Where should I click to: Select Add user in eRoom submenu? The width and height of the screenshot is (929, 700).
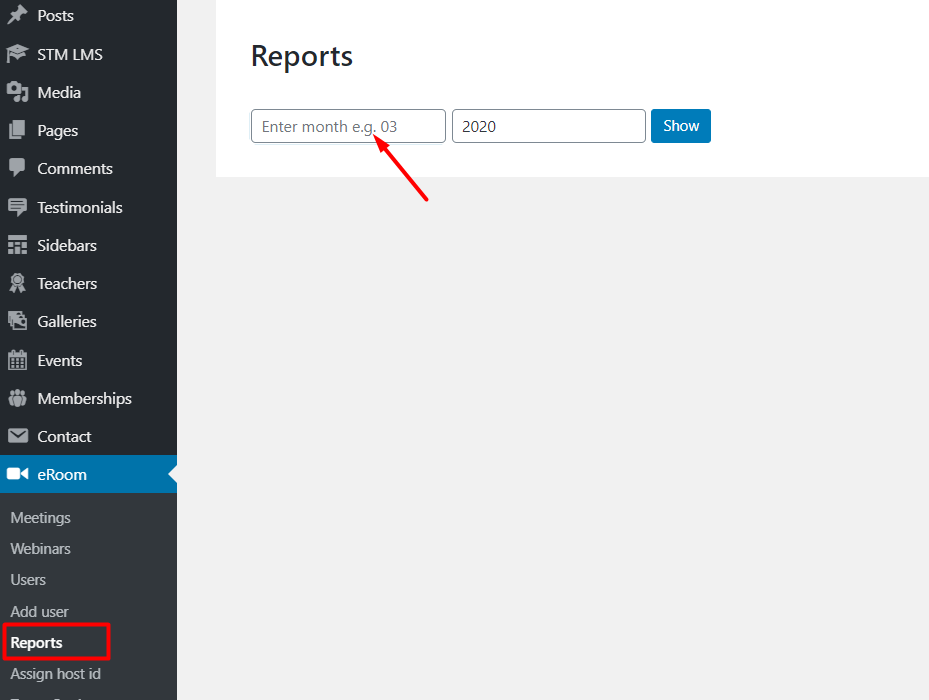click(x=39, y=612)
